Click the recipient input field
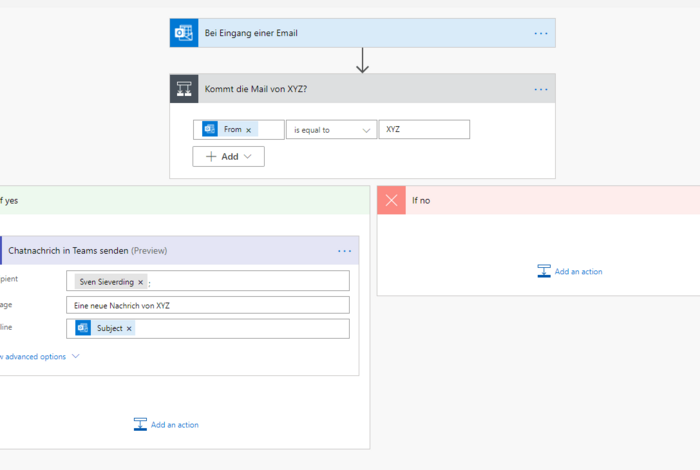The height and width of the screenshot is (470, 700). tap(208, 281)
